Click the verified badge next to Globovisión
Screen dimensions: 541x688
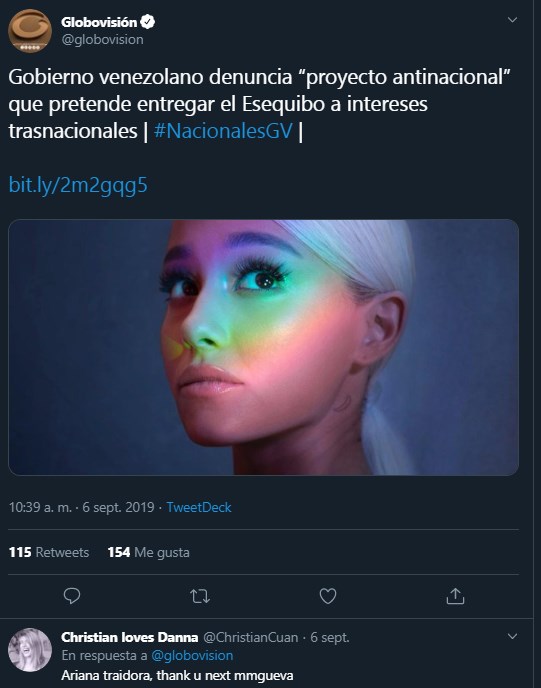[x=148, y=22]
